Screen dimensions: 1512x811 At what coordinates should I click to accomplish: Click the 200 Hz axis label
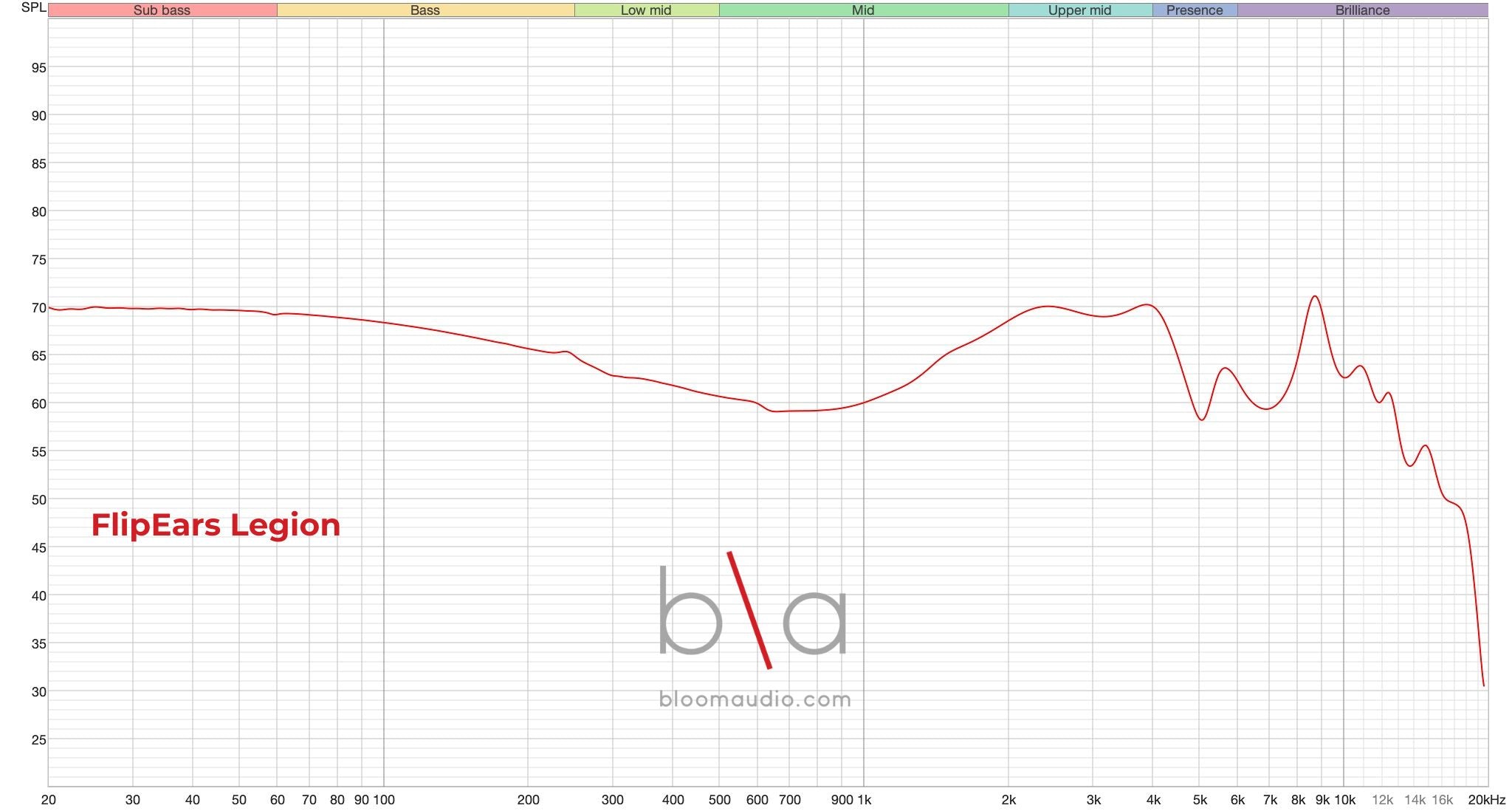[528, 800]
